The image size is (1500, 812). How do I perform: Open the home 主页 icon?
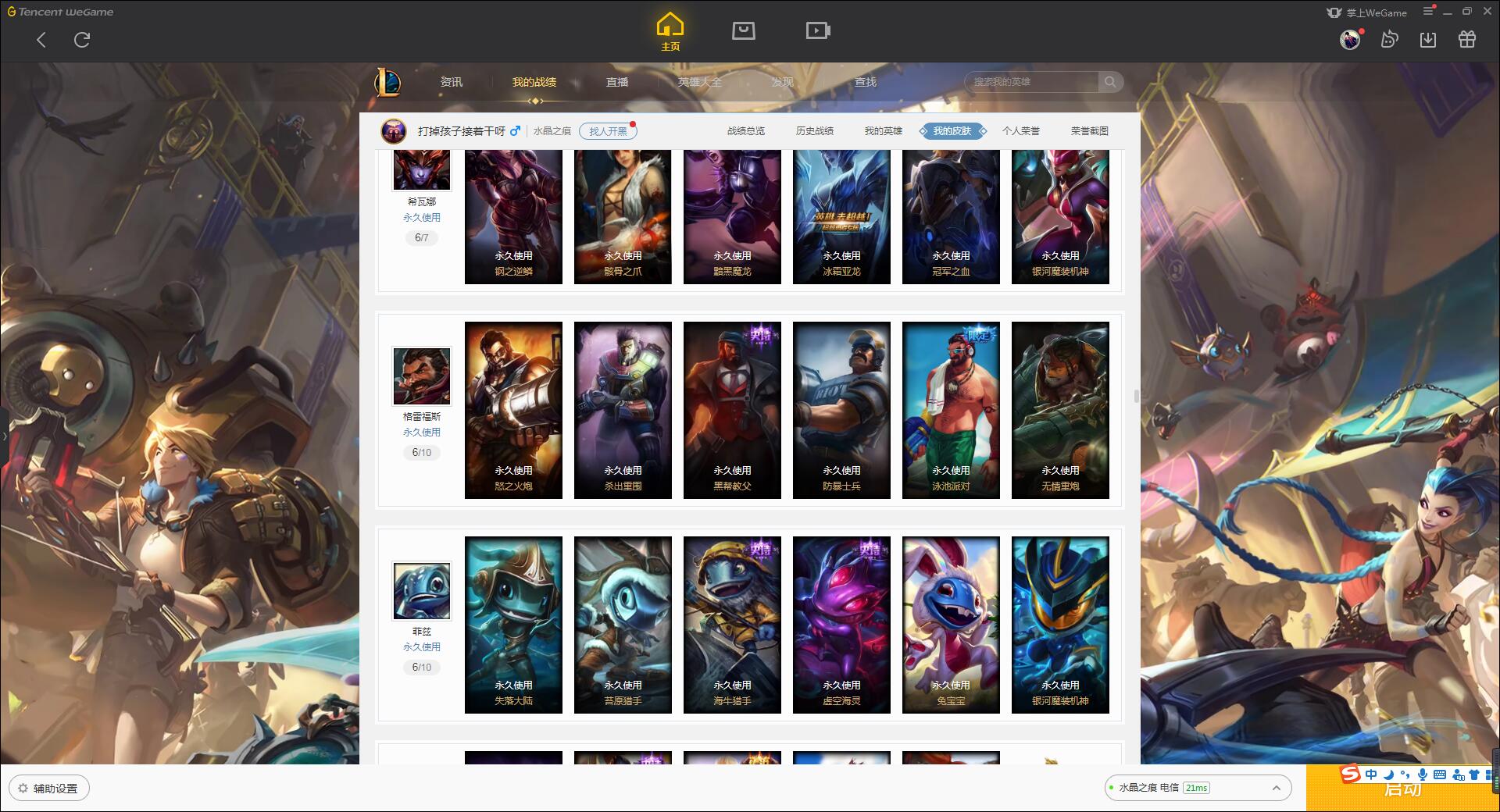[x=670, y=32]
